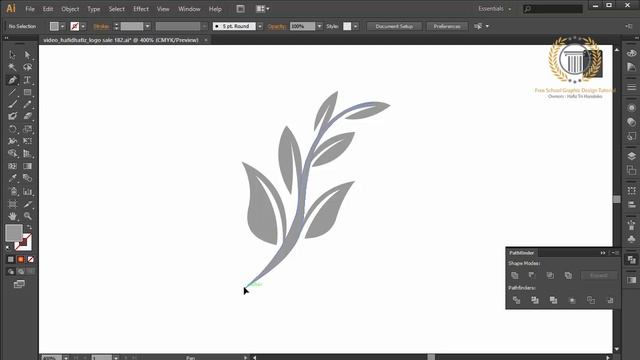Reset to default fill and stroke
This screenshot has height=360, width=640.
click(x=8, y=248)
